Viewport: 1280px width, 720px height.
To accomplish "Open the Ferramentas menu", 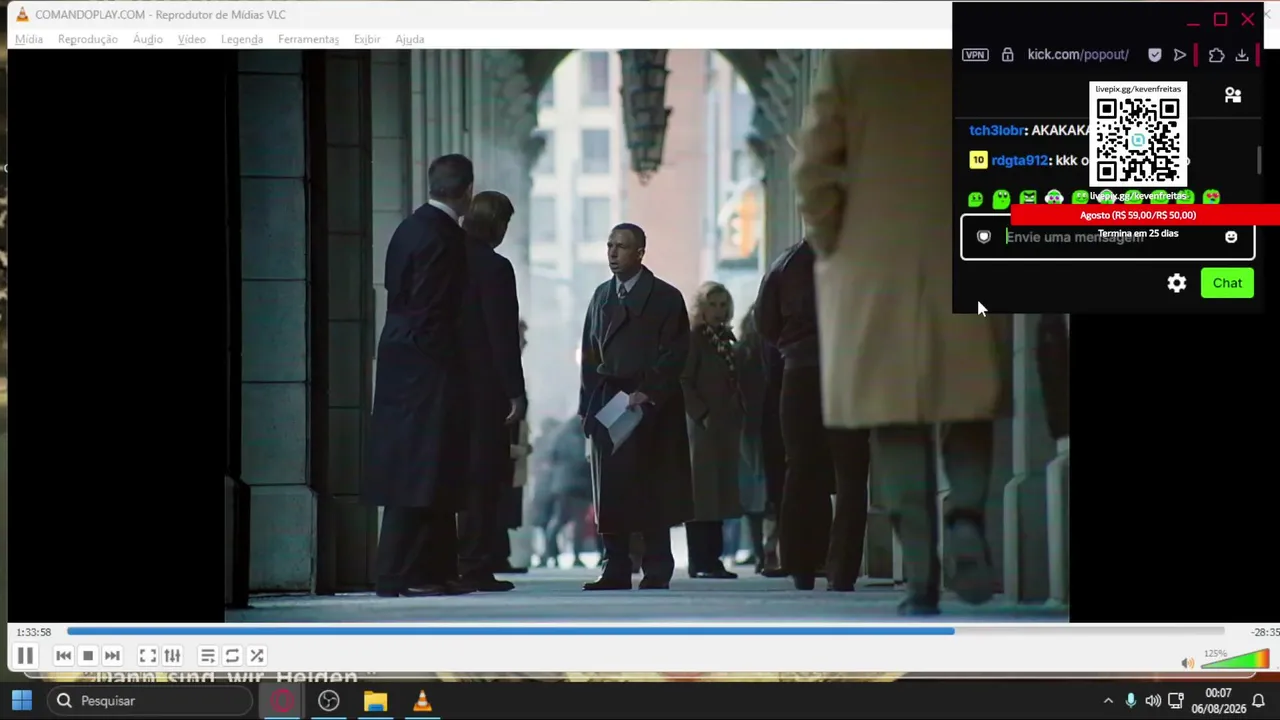I will (309, 39).
